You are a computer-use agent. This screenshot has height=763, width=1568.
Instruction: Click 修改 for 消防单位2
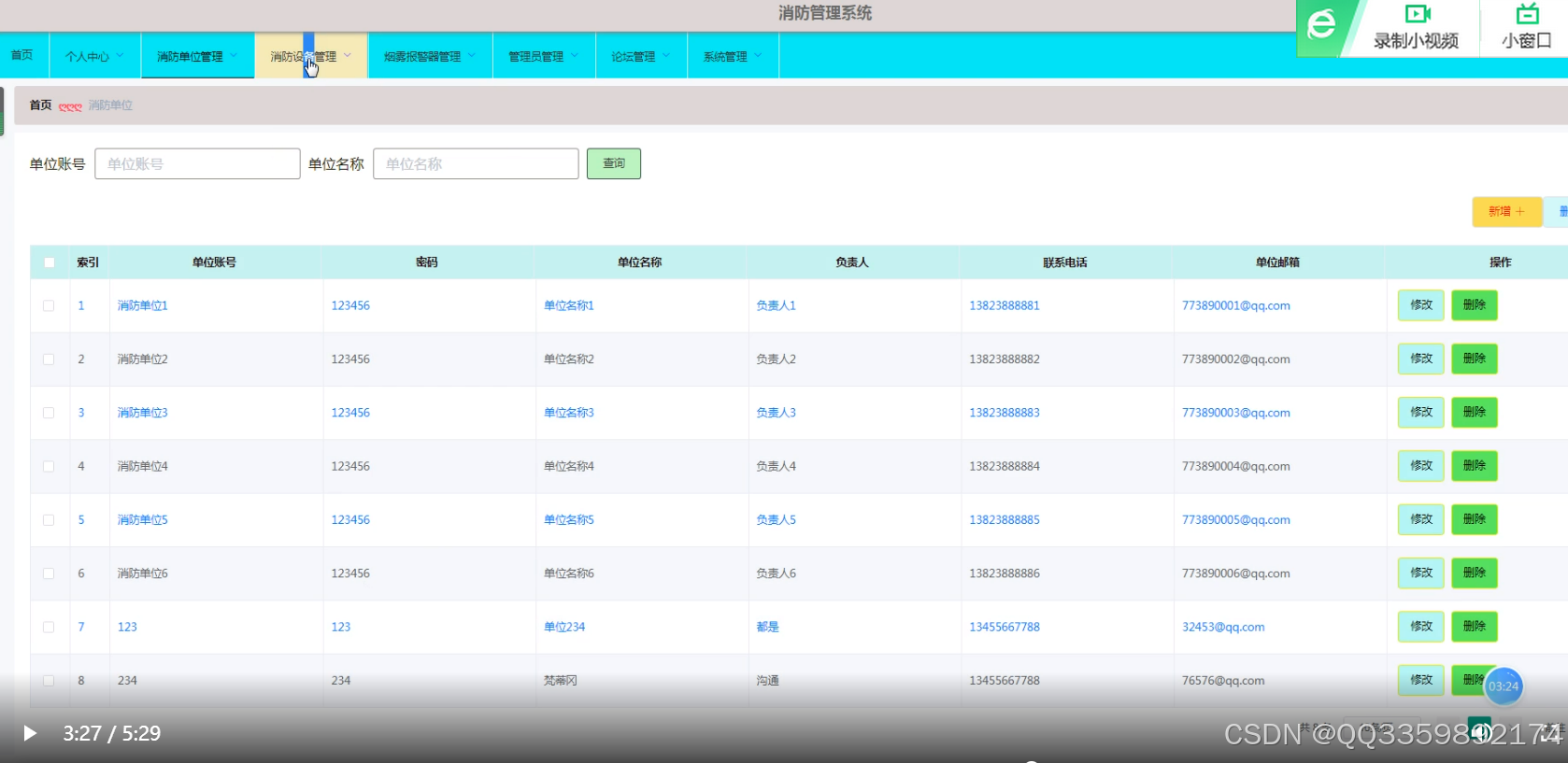click(1421, 359)
